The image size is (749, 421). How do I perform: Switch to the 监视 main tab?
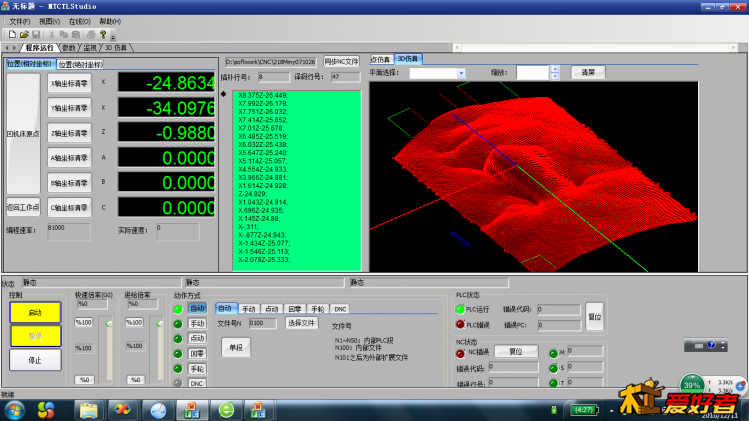[x=90, y=48]
